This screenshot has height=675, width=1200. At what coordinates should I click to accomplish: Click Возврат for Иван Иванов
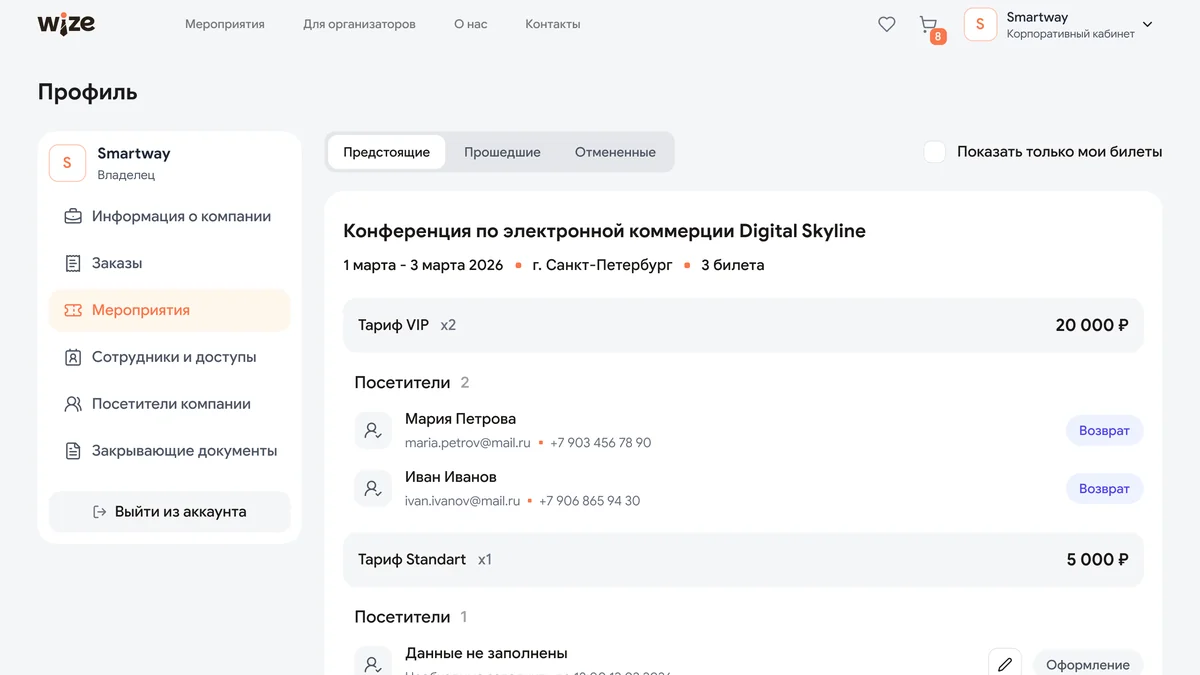(1104, 489)
